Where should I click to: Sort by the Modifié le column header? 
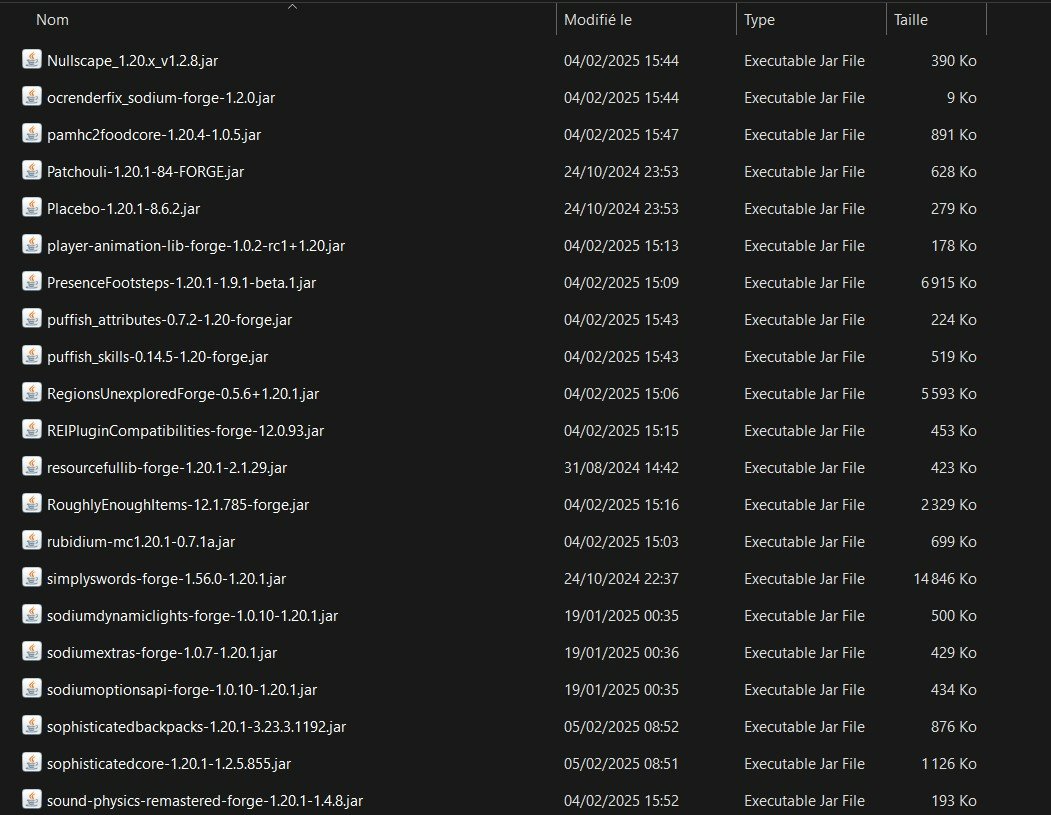[598, 20]
